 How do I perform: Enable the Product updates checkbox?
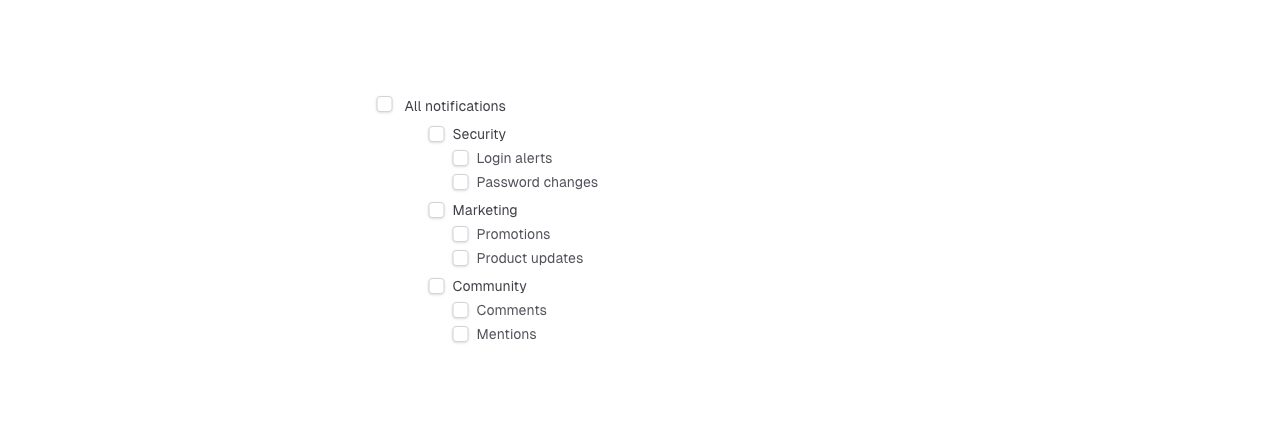(461, 258)
